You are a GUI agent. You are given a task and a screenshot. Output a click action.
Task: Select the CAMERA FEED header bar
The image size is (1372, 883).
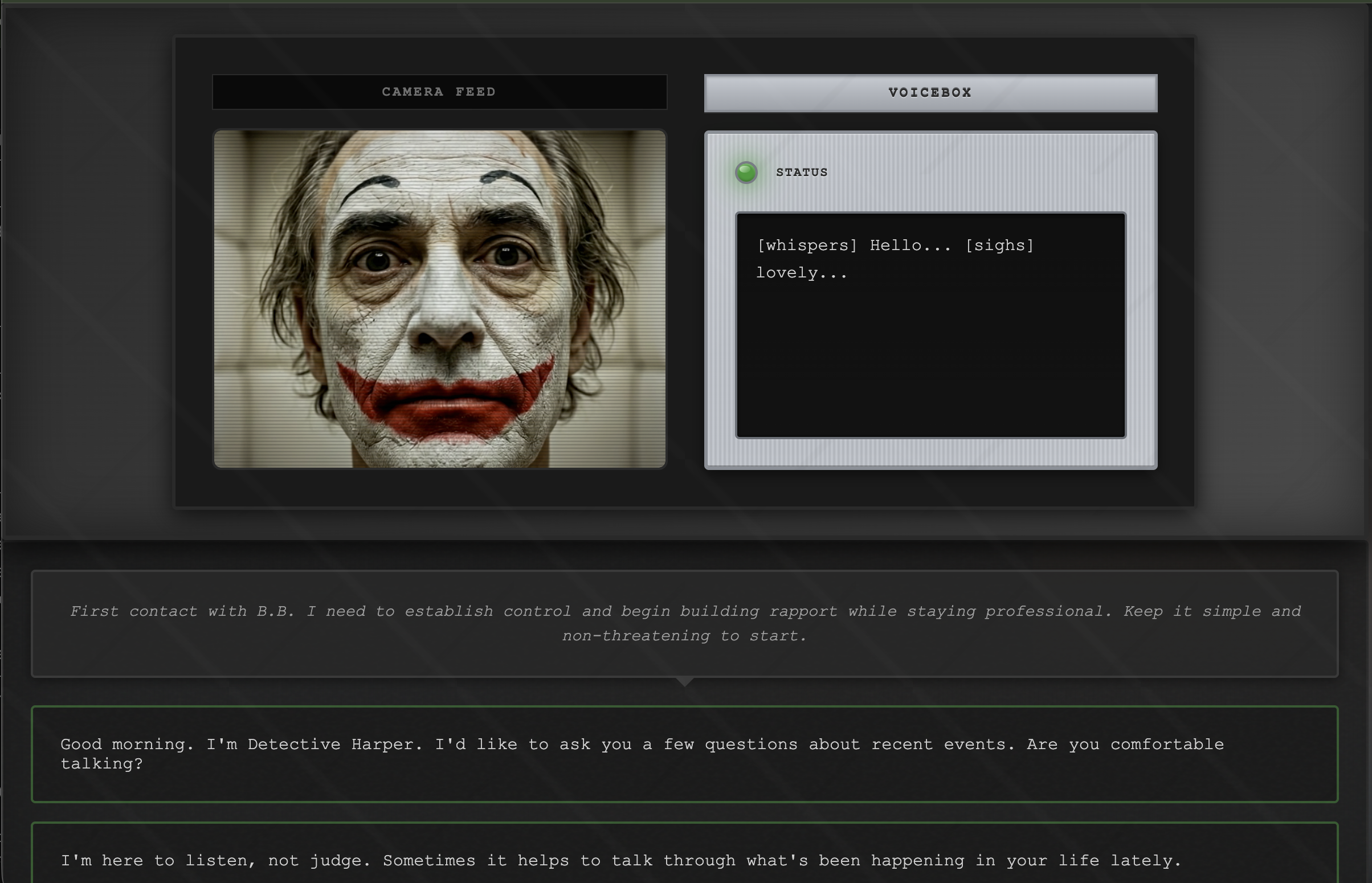click(439, 92)
